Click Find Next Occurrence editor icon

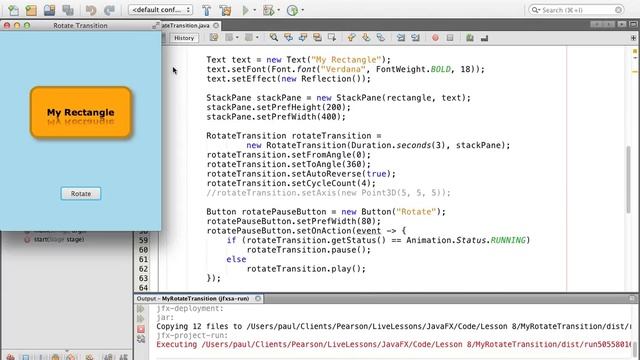coord(303,38)
